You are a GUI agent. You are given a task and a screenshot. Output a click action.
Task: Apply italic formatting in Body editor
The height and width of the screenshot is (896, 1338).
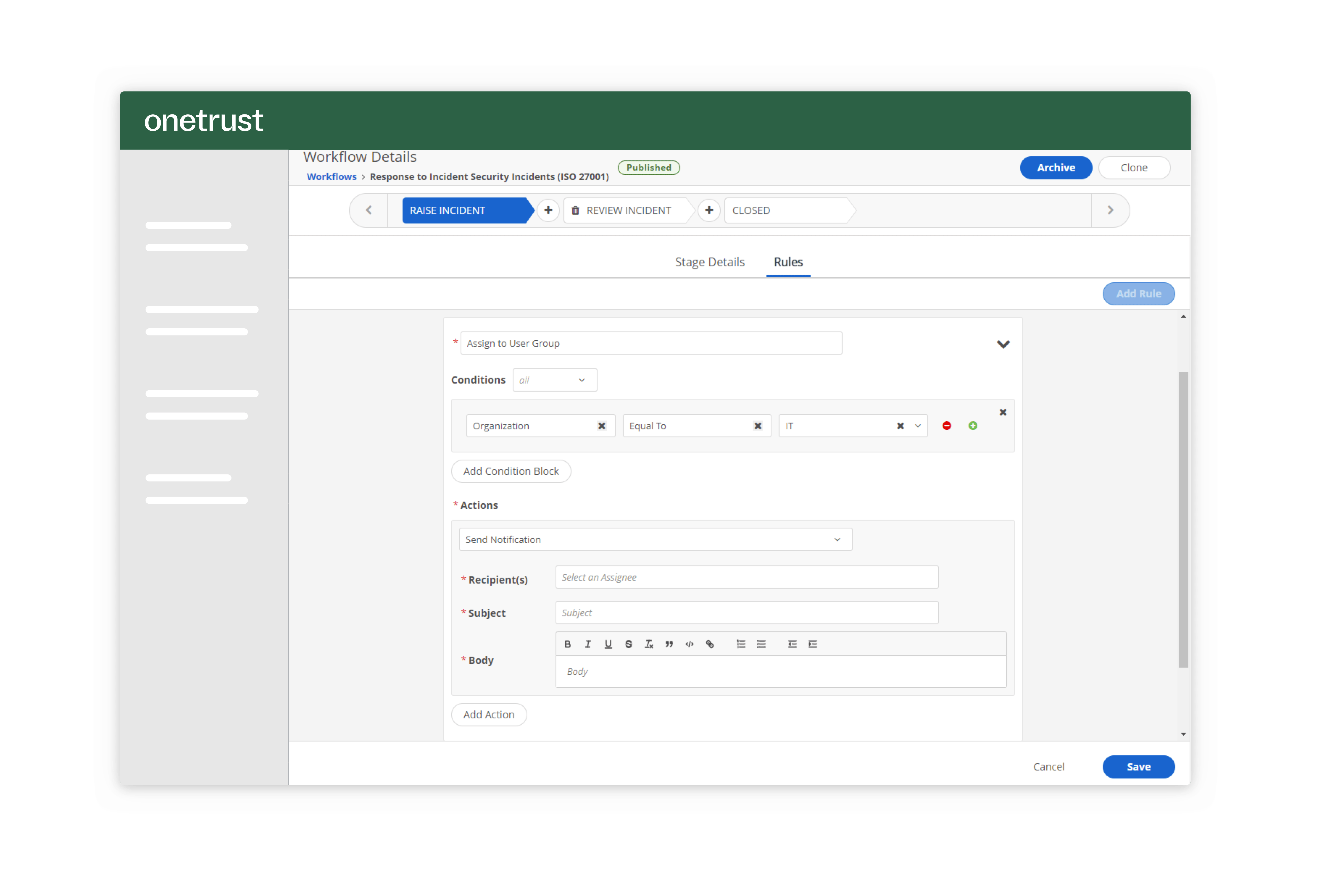(587, 644)
